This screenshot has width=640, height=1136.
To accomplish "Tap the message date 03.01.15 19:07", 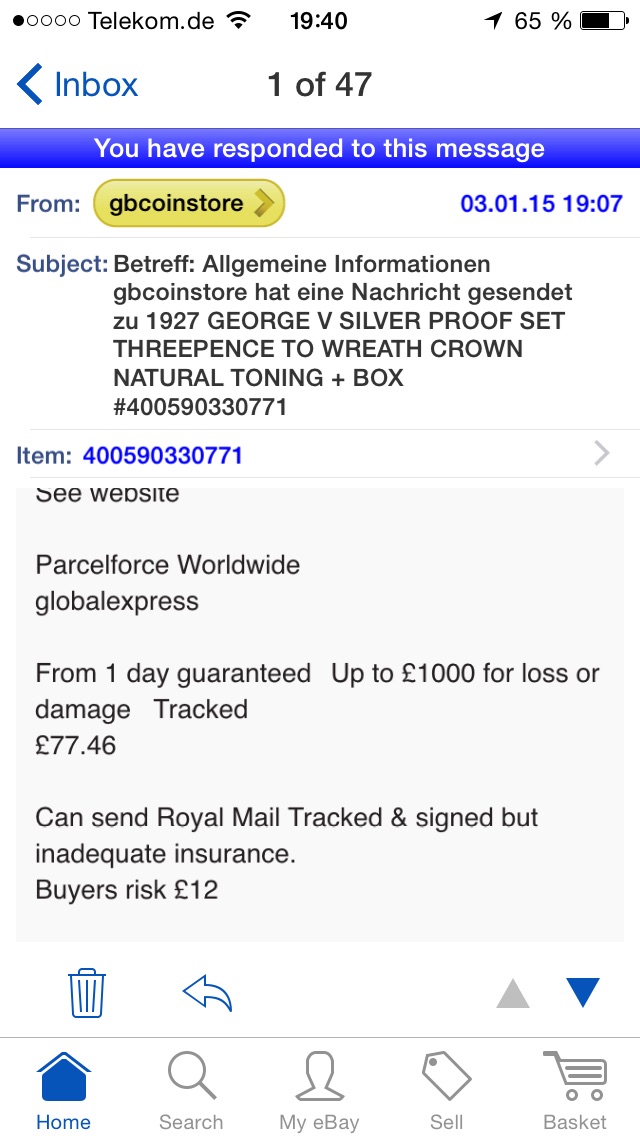I will click(x=541, y=204).
